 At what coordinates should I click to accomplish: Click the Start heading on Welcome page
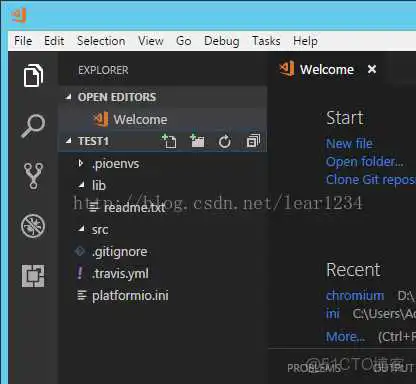coord(345,118)
